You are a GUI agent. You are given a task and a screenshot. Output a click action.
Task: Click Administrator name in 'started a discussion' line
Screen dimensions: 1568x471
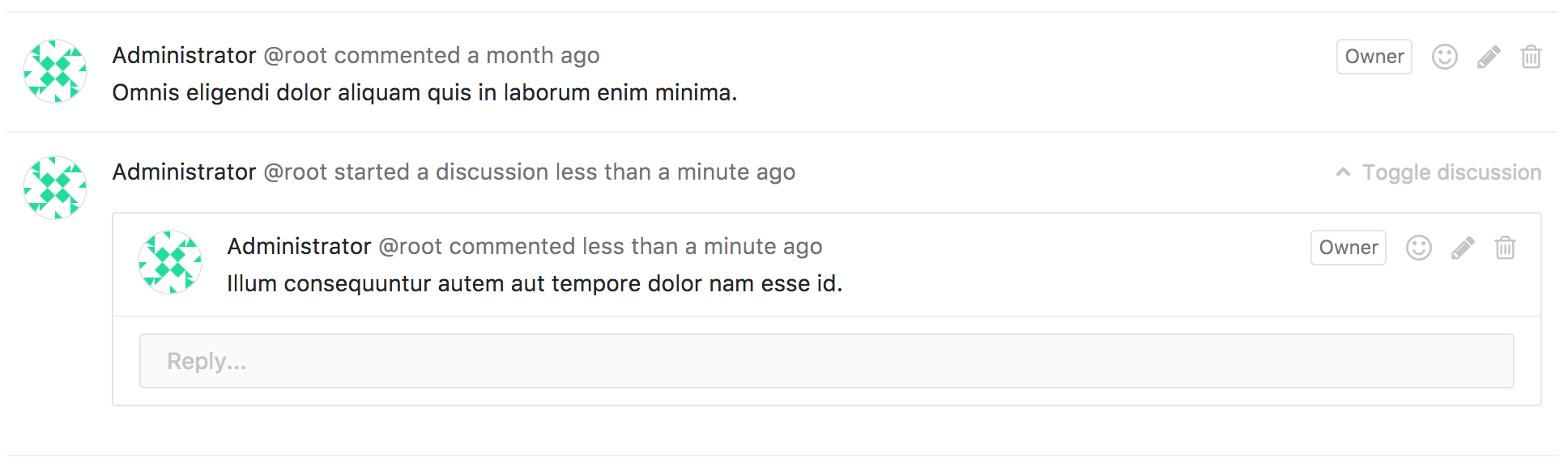pos(184,172)
